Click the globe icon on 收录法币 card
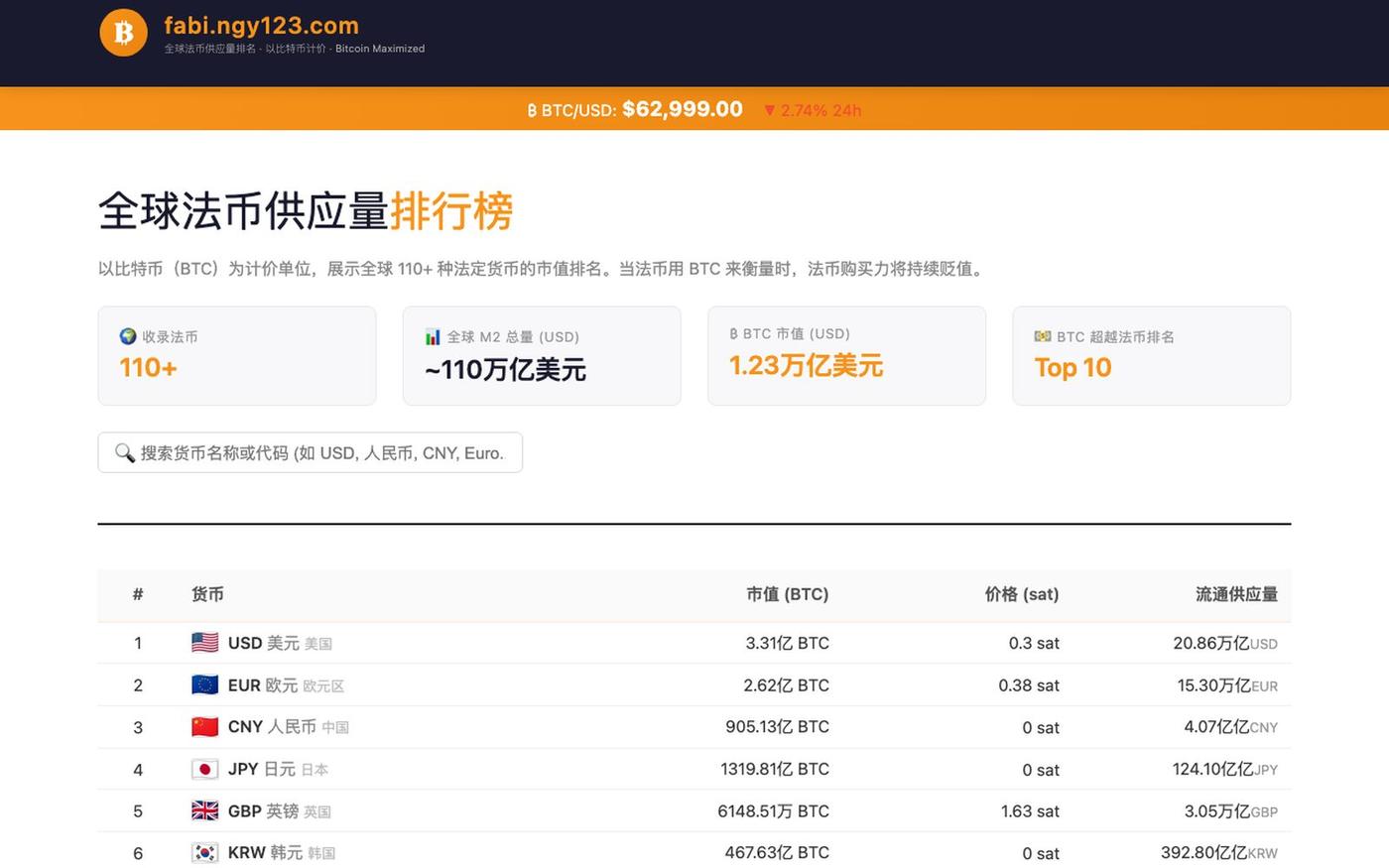1389x868 pixels. 128,336
